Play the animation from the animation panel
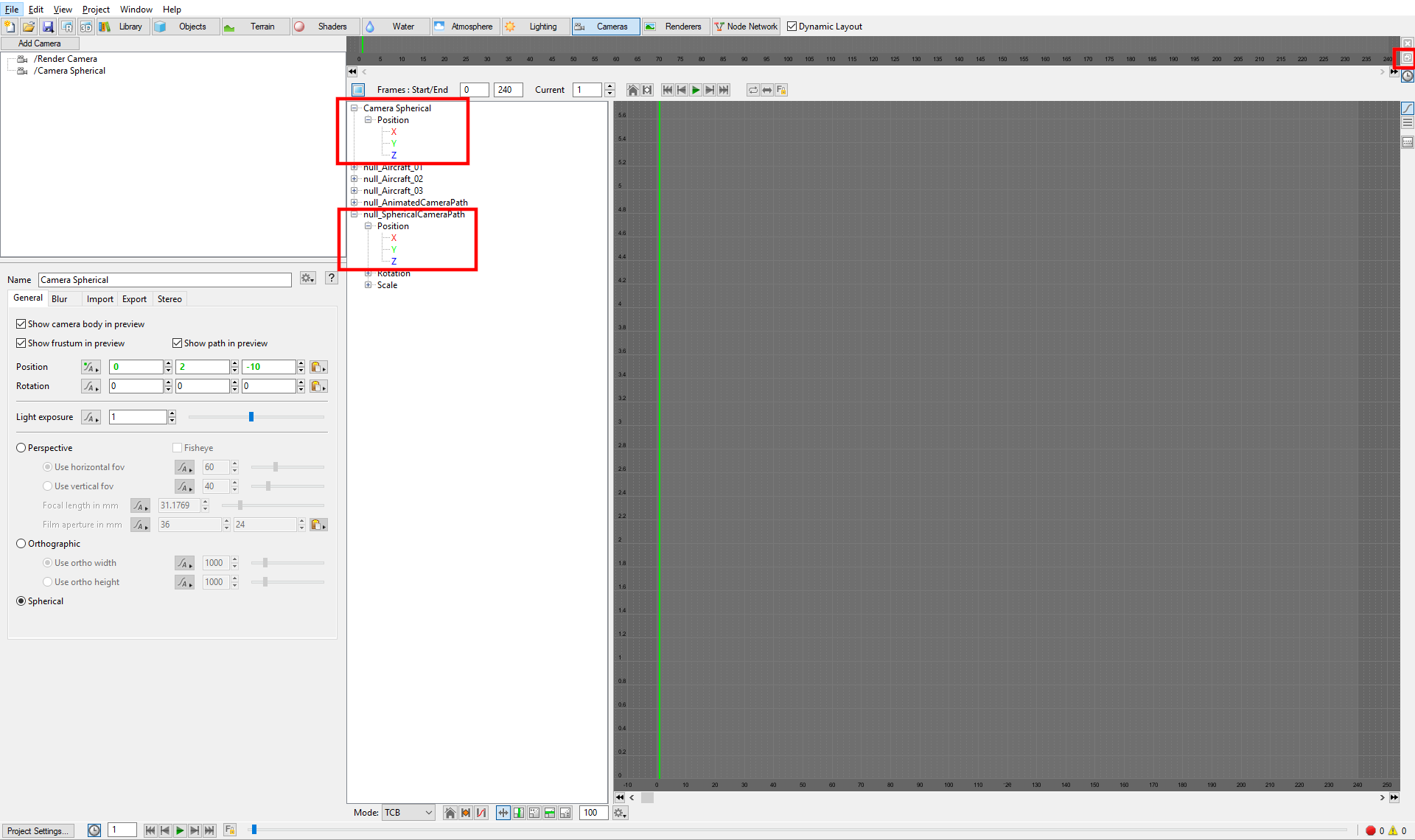The width and height of the screenshot is (1415, 840). coord(696,90)
